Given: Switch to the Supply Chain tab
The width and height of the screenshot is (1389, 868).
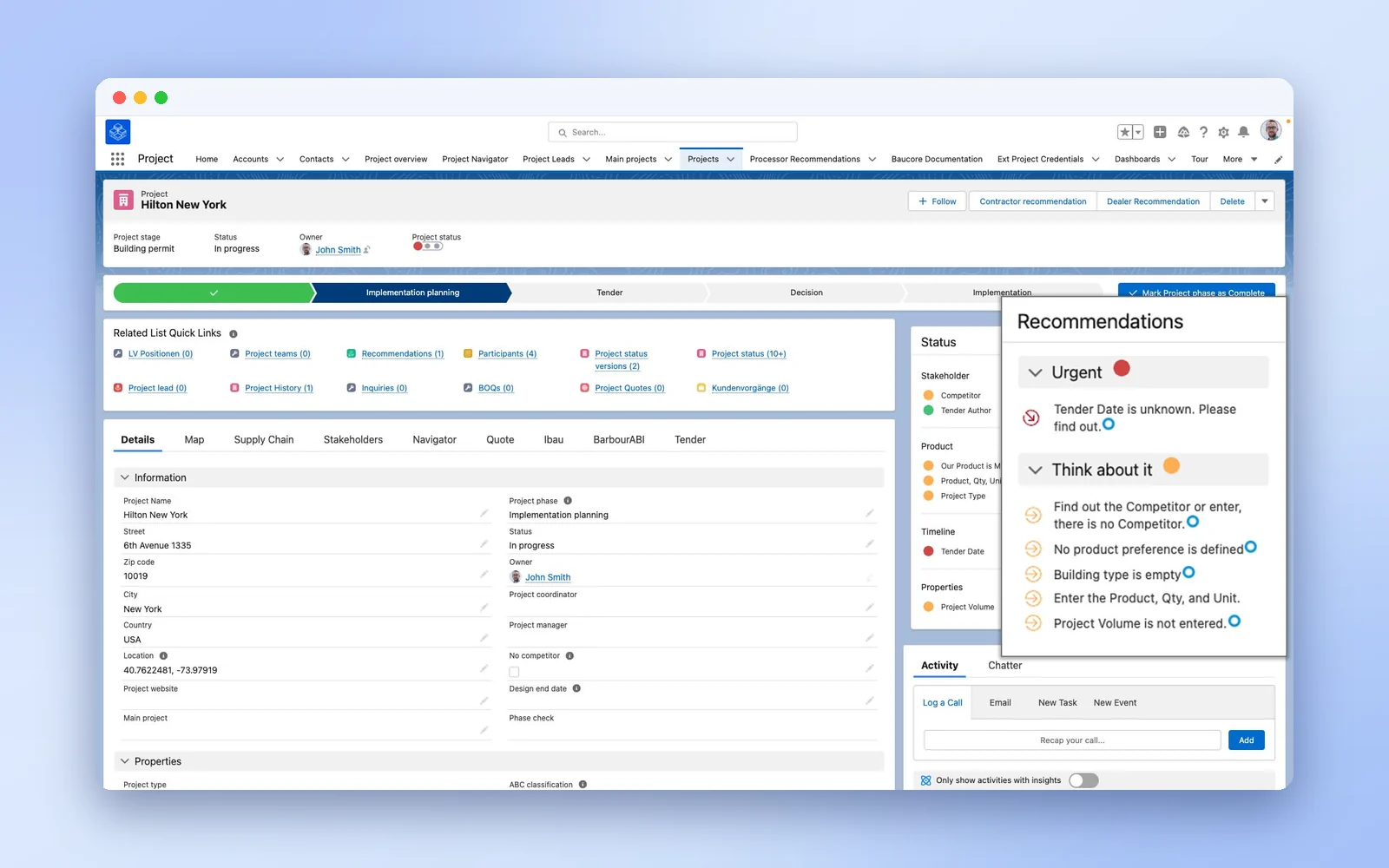Looking at the screenshot, I should tap(264, 440).
